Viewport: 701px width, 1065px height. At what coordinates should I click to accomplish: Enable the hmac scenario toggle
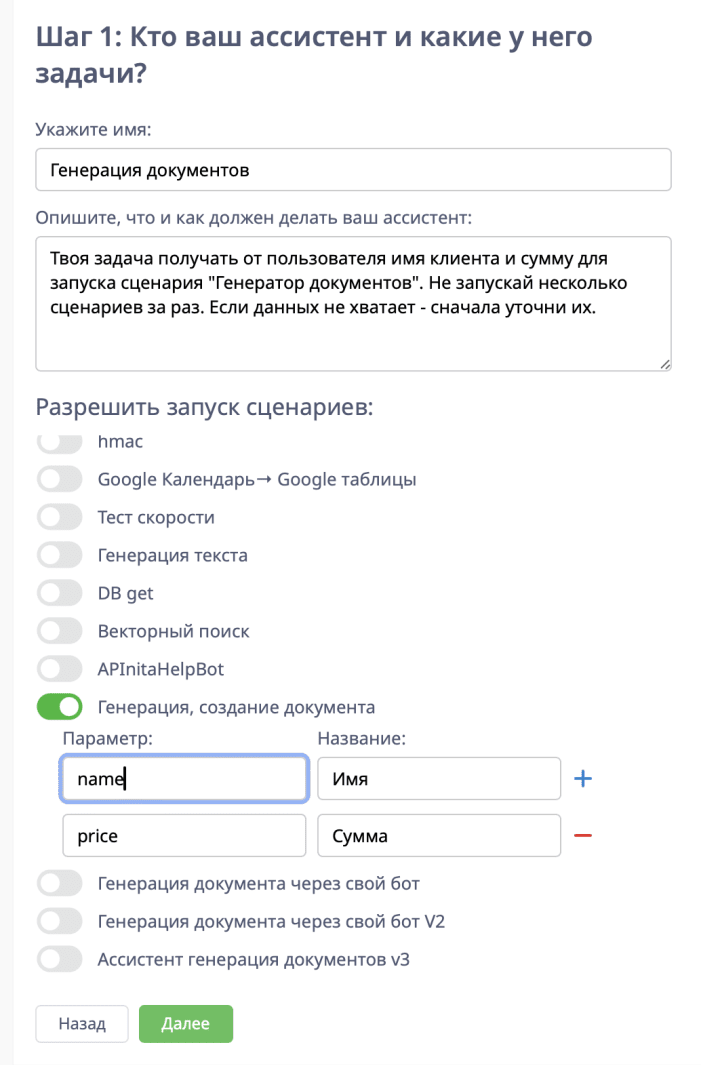pos(59,441)
